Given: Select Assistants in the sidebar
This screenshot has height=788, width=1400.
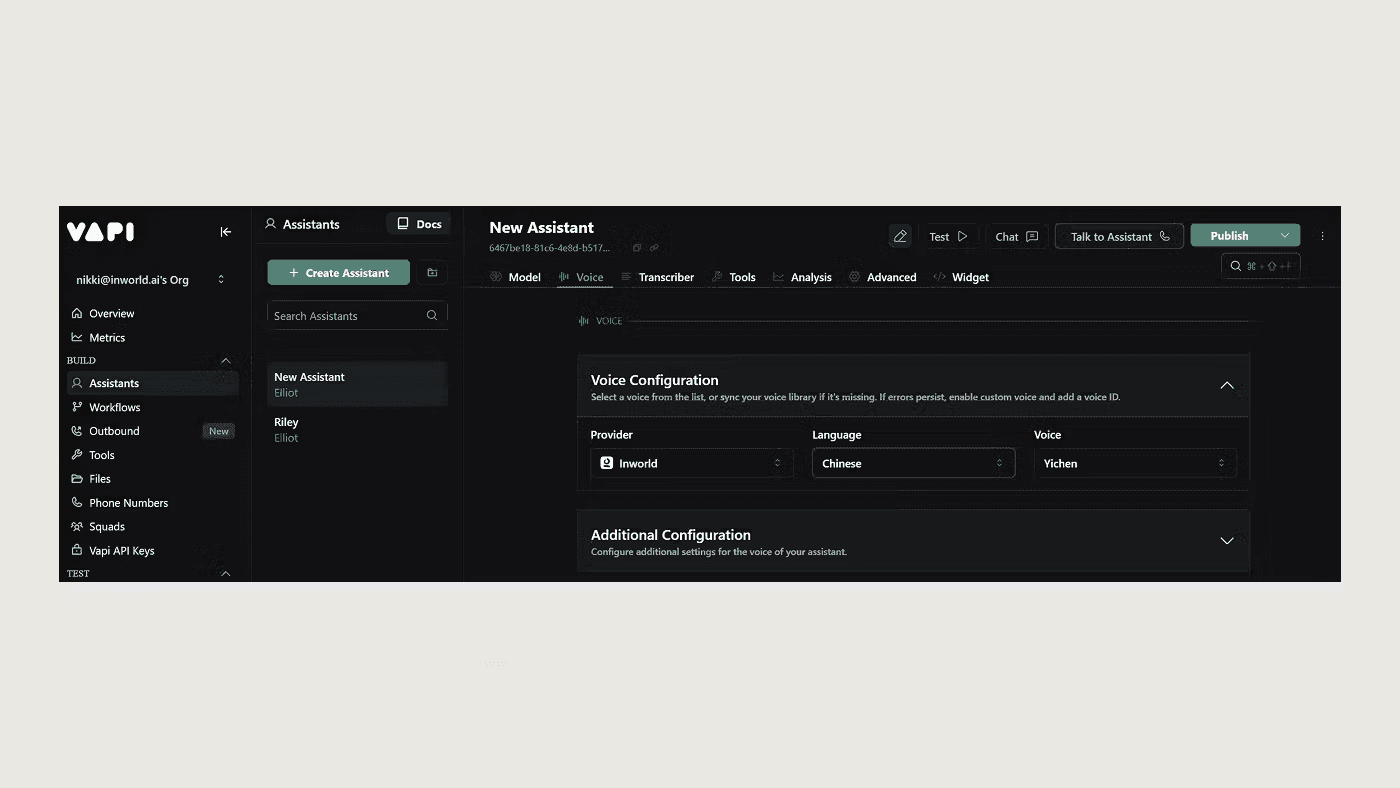Looking at the screenshot, I should coord(152,383).
